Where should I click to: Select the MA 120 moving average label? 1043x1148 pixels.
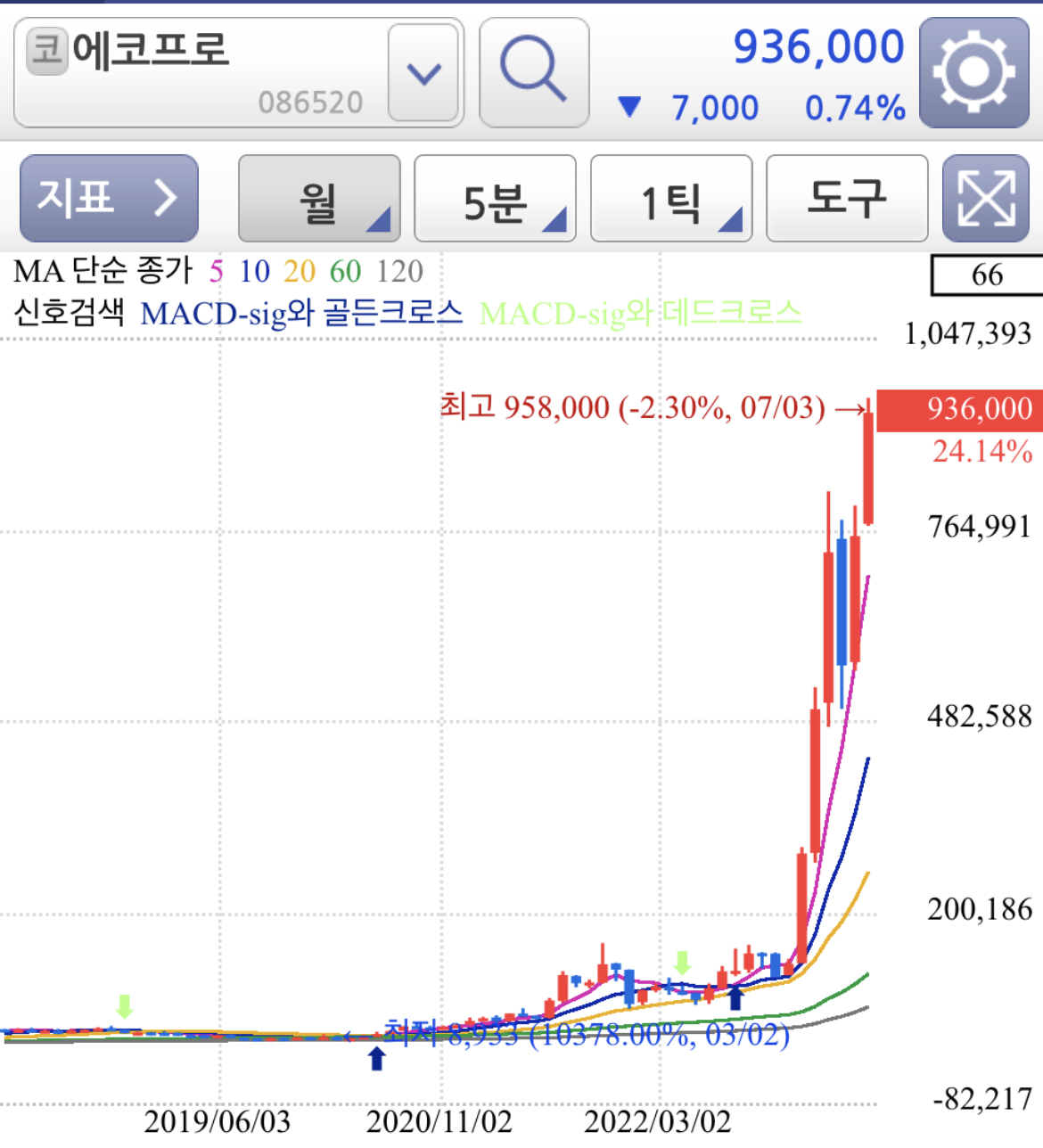click(x=399, y=271)
